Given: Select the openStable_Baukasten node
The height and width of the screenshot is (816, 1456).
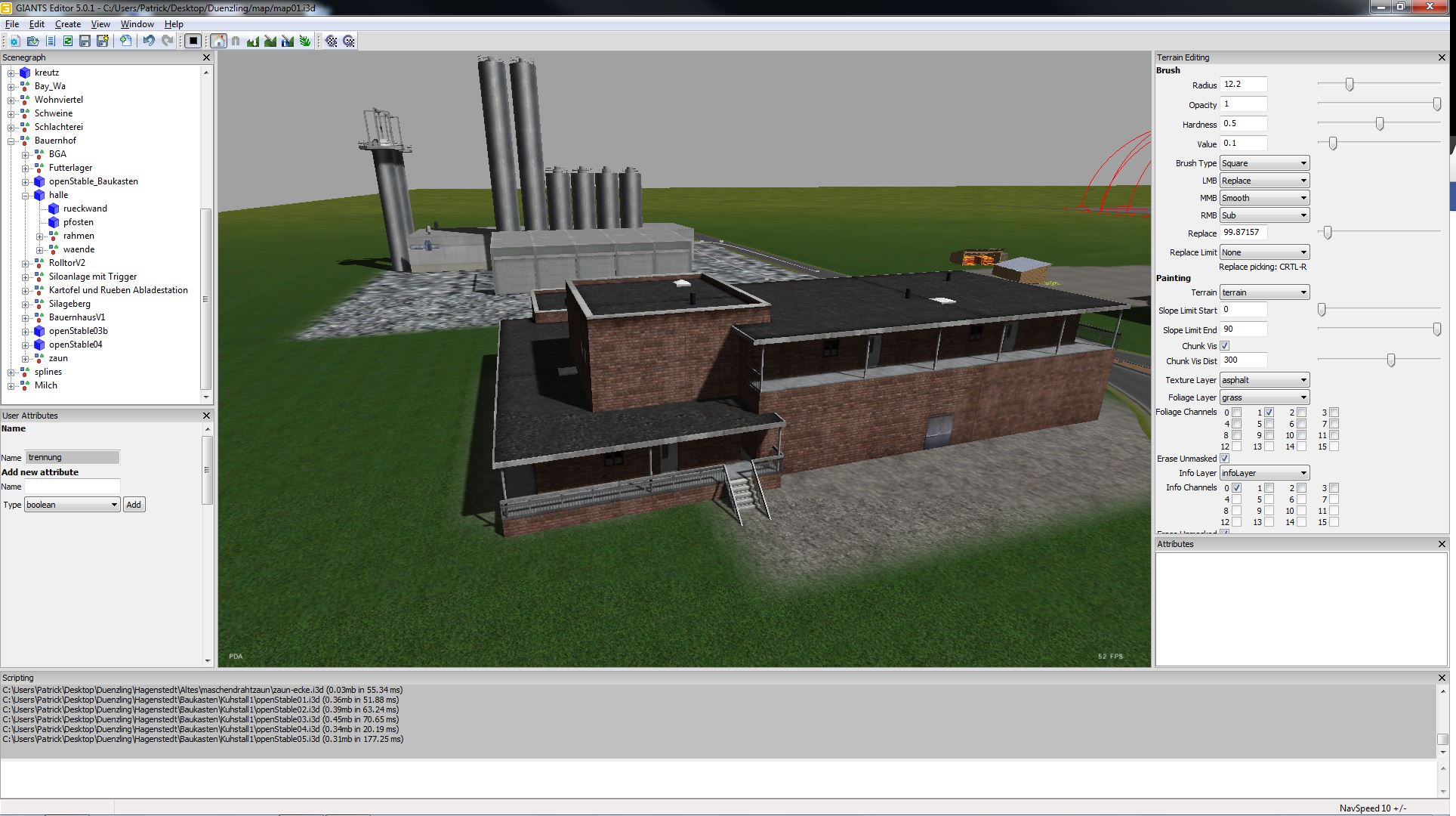Looking at the screenshot, I should 94,181.
